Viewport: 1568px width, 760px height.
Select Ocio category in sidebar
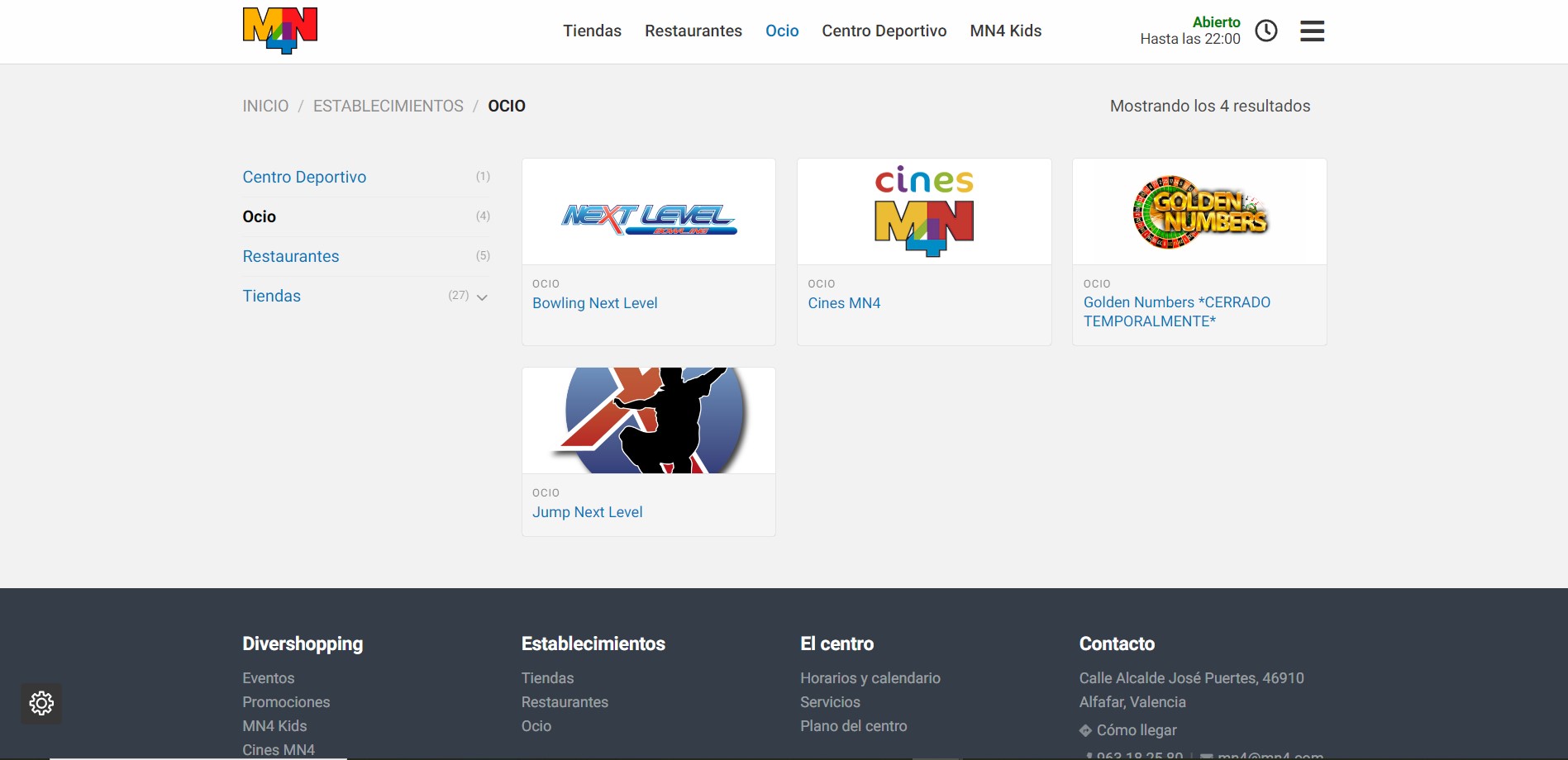tap(260, 216)
